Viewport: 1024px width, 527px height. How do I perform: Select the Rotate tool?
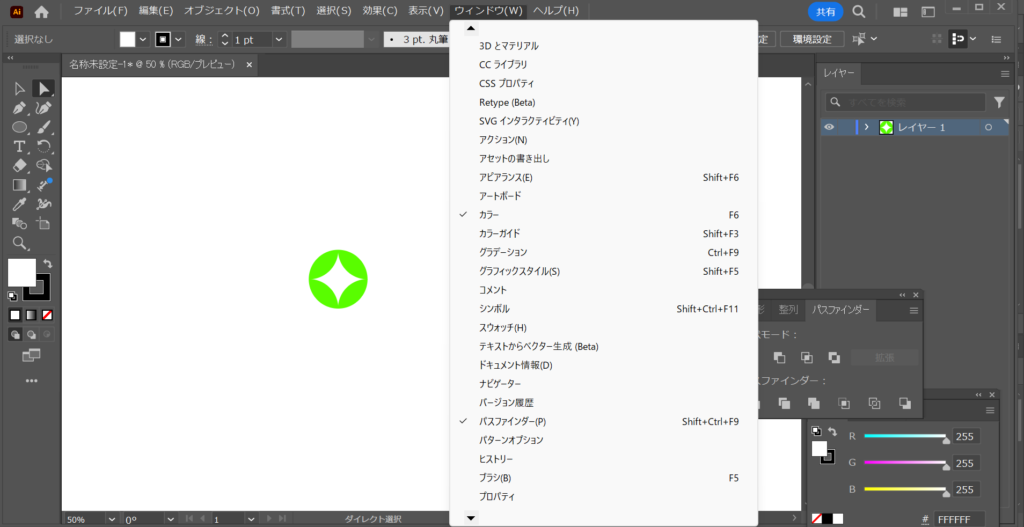click(x=44, y=146)
